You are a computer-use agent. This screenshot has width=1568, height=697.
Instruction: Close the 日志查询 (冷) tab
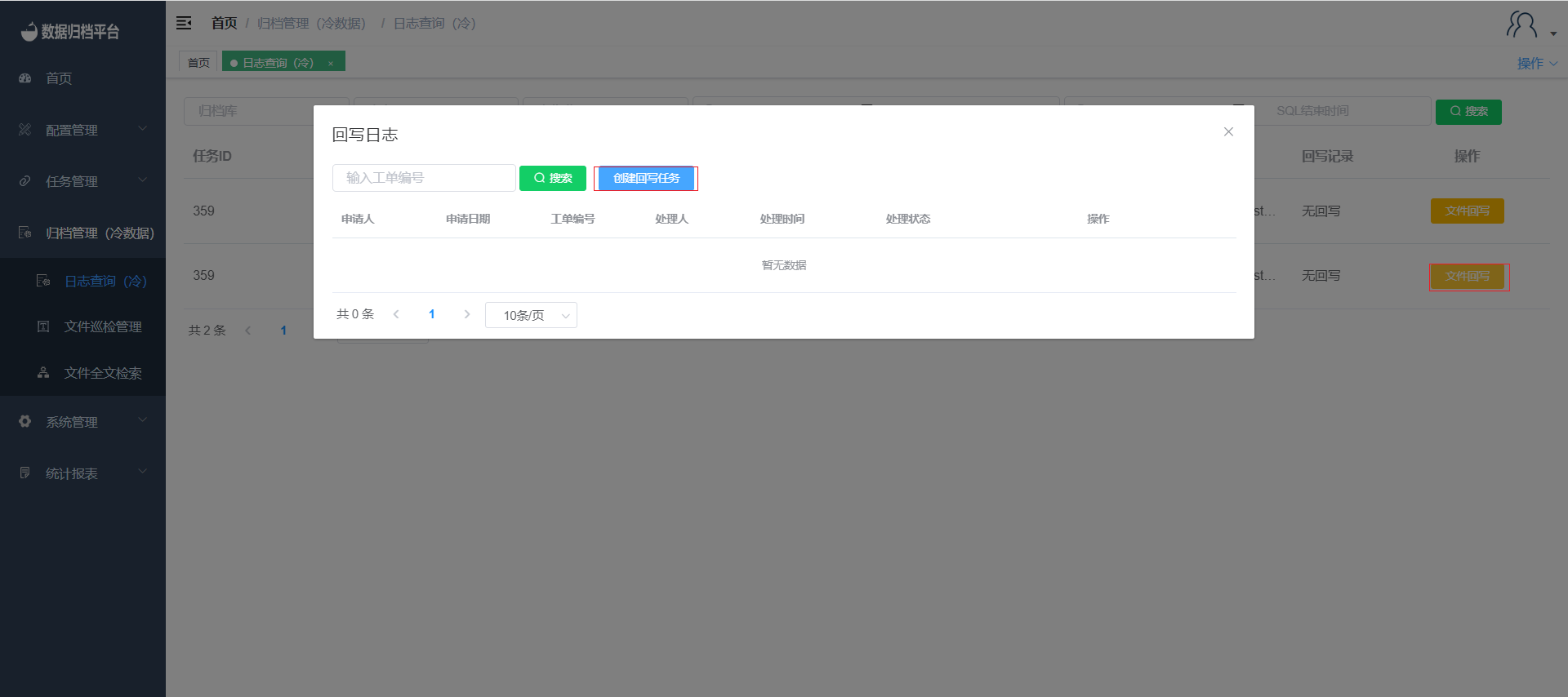click(x=331, y=63)
